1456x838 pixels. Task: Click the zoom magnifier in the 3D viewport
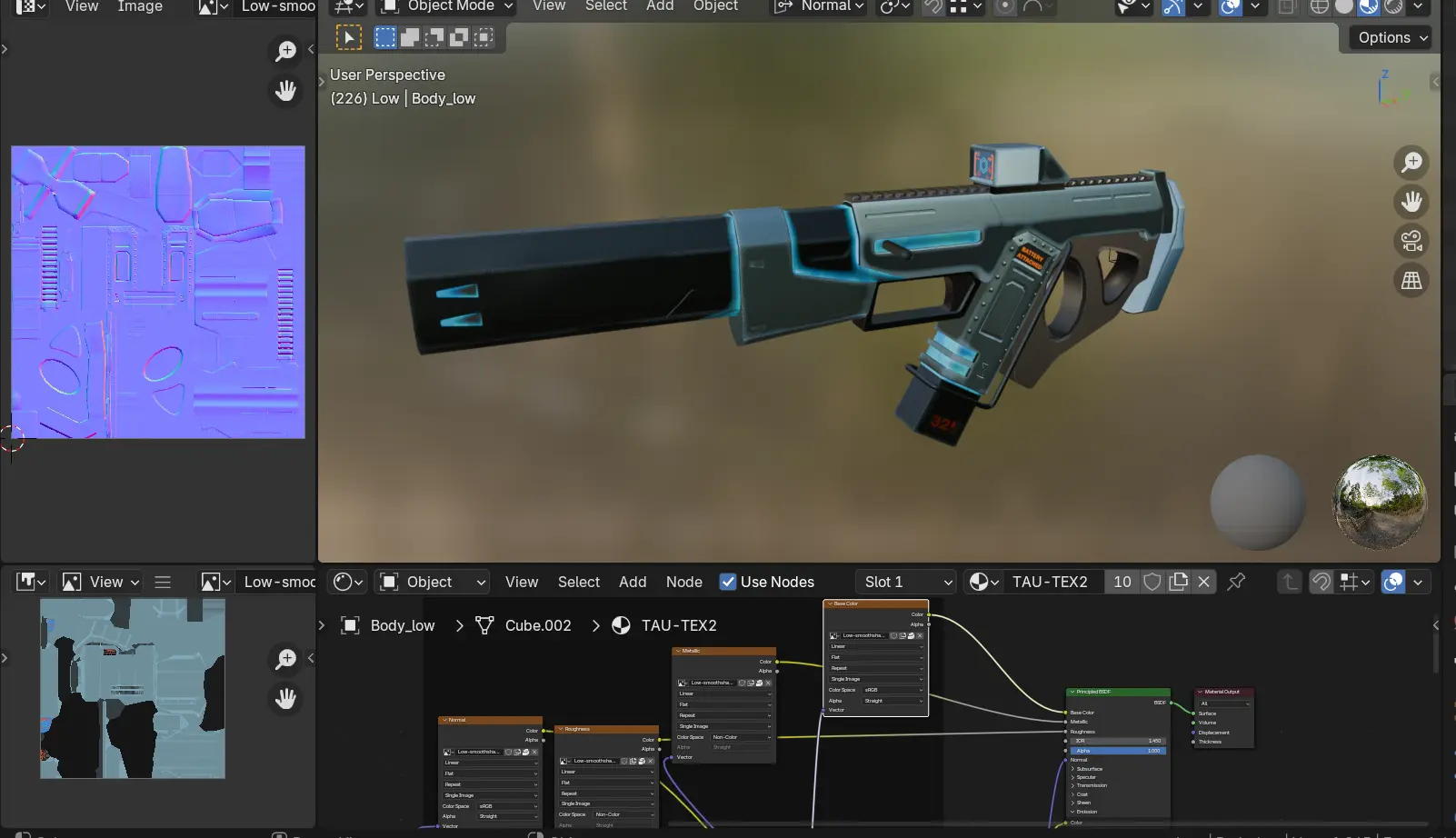pos(1411,163)
